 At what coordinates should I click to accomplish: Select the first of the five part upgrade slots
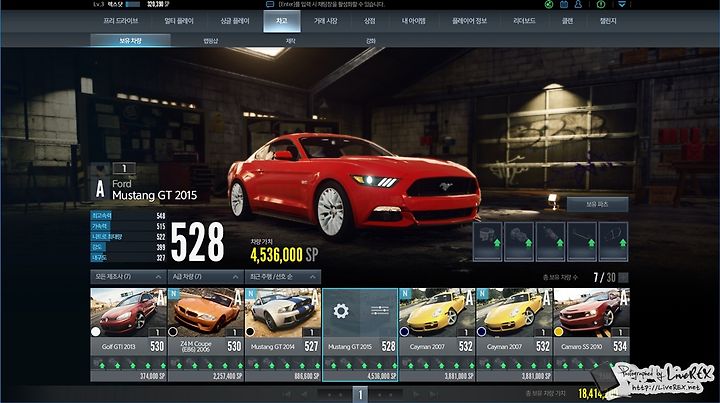tap(488, 241)
